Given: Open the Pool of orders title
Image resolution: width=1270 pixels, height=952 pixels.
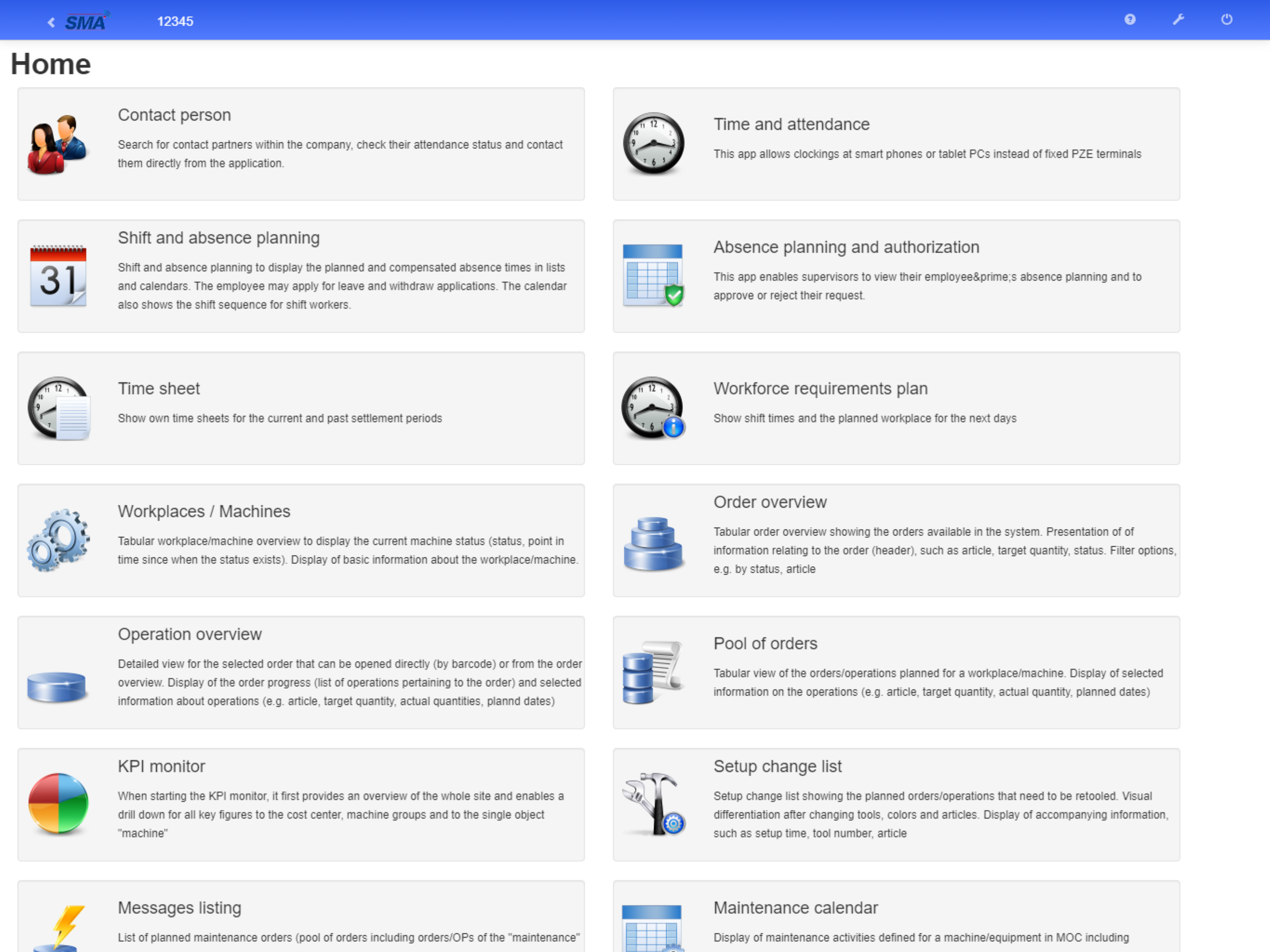Looking at the screenshot, I should tap(765, 643).
